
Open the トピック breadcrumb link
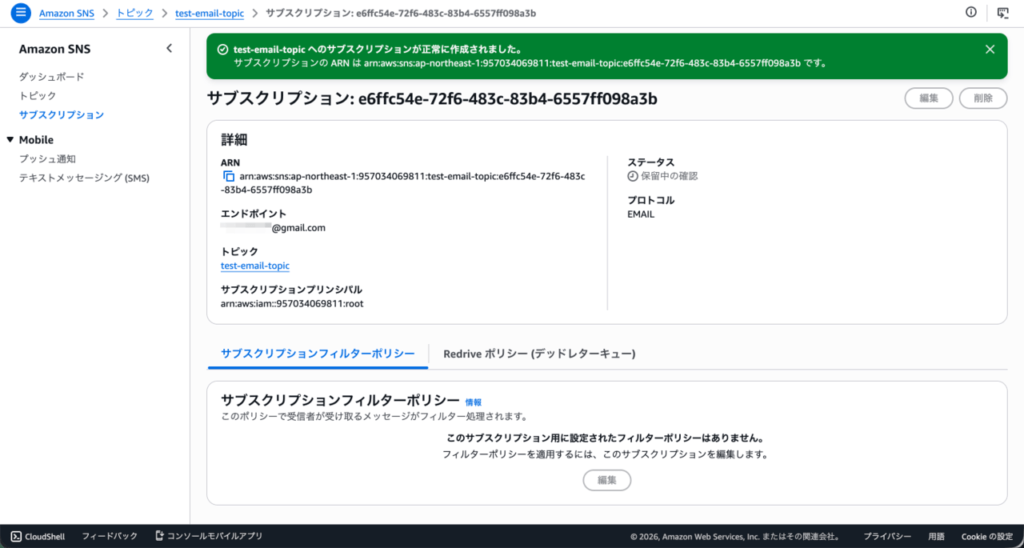(135, 13)
